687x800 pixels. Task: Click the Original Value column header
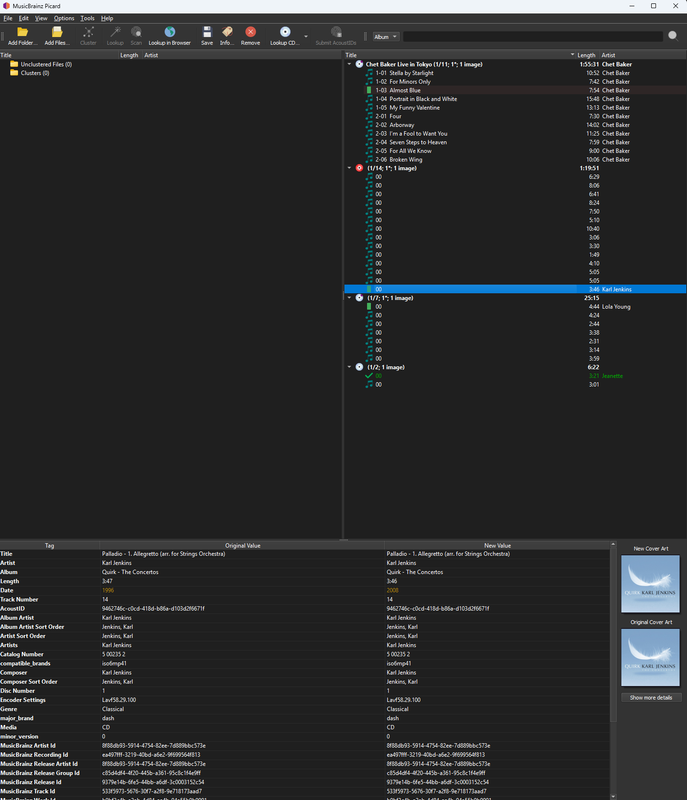(x=242, y=545)
